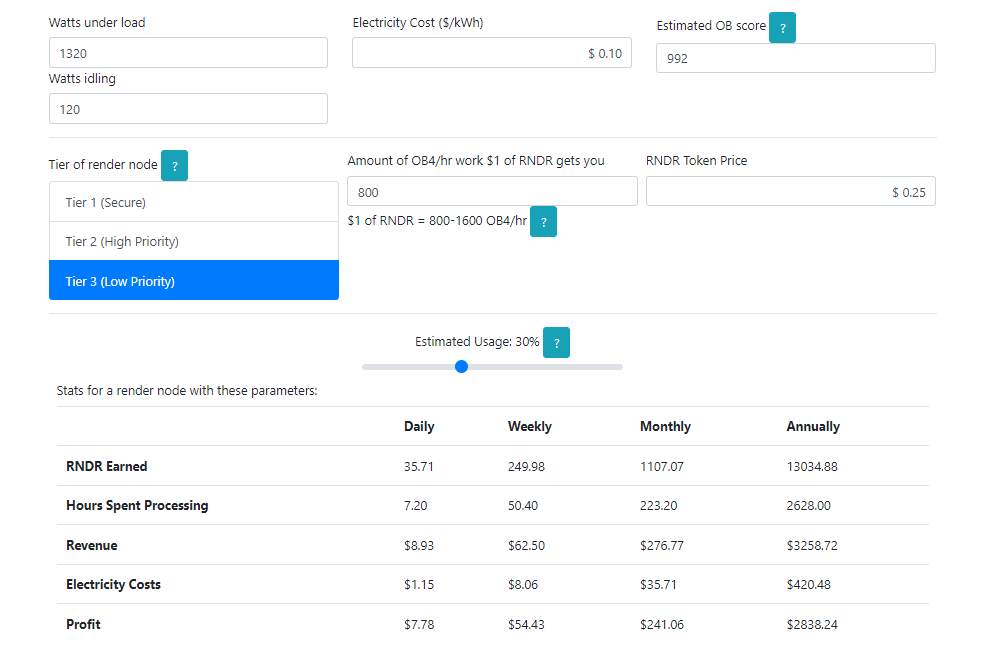Viewport: 993px width, 659px height.
Task: Click the daily RNDR earned value 35.71
Action: click(x=419, y=467)
